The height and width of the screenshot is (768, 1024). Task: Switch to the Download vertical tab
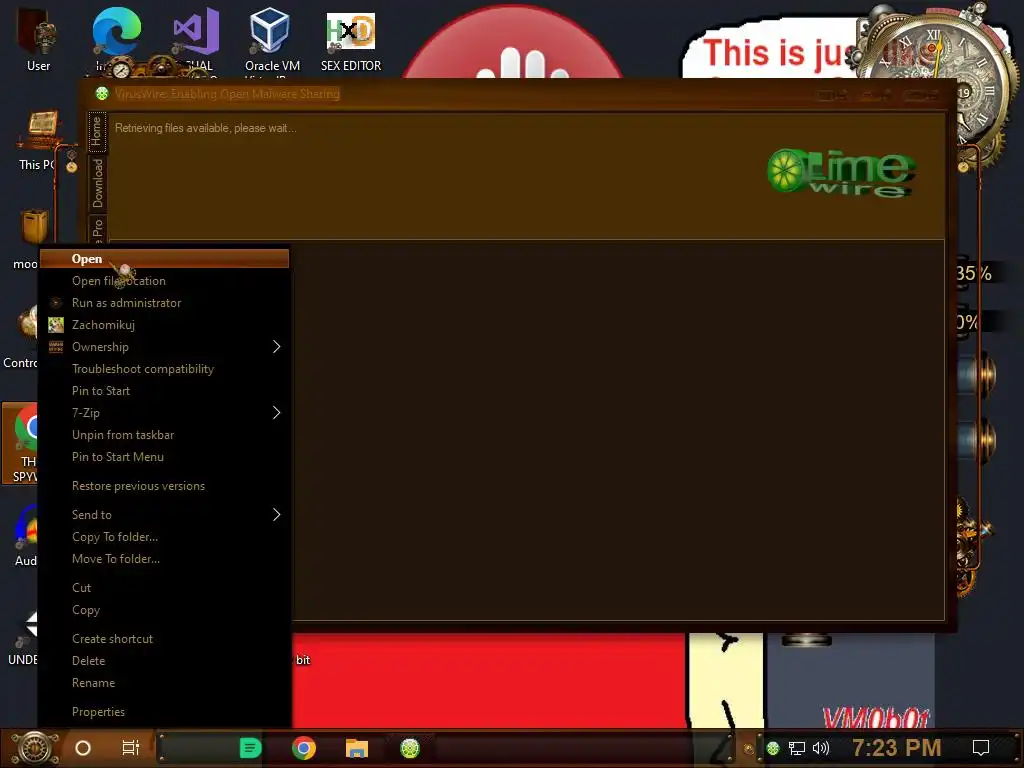point(97,183)
